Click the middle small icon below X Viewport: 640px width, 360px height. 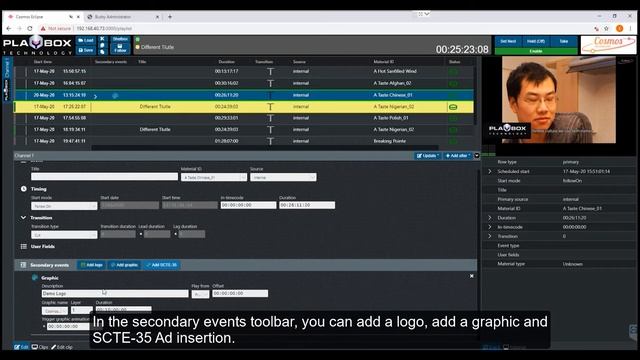pyautogui.click(x=102, y=45)
